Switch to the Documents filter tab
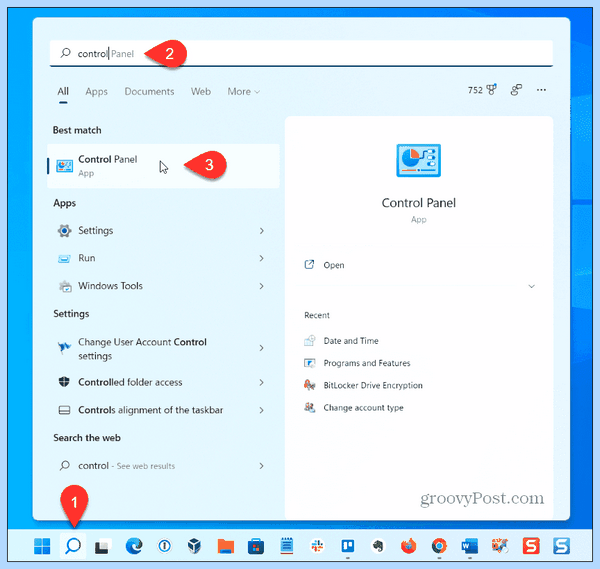600x569 pixels. pos(149,91)
